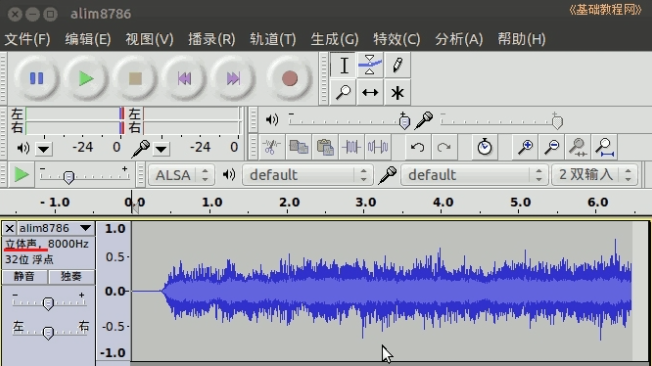The width and height of the screenshot is (652, 366).
Task: Select the Selection (I-beam) tool
Action: pyautogui.click(x=343, y=65)
